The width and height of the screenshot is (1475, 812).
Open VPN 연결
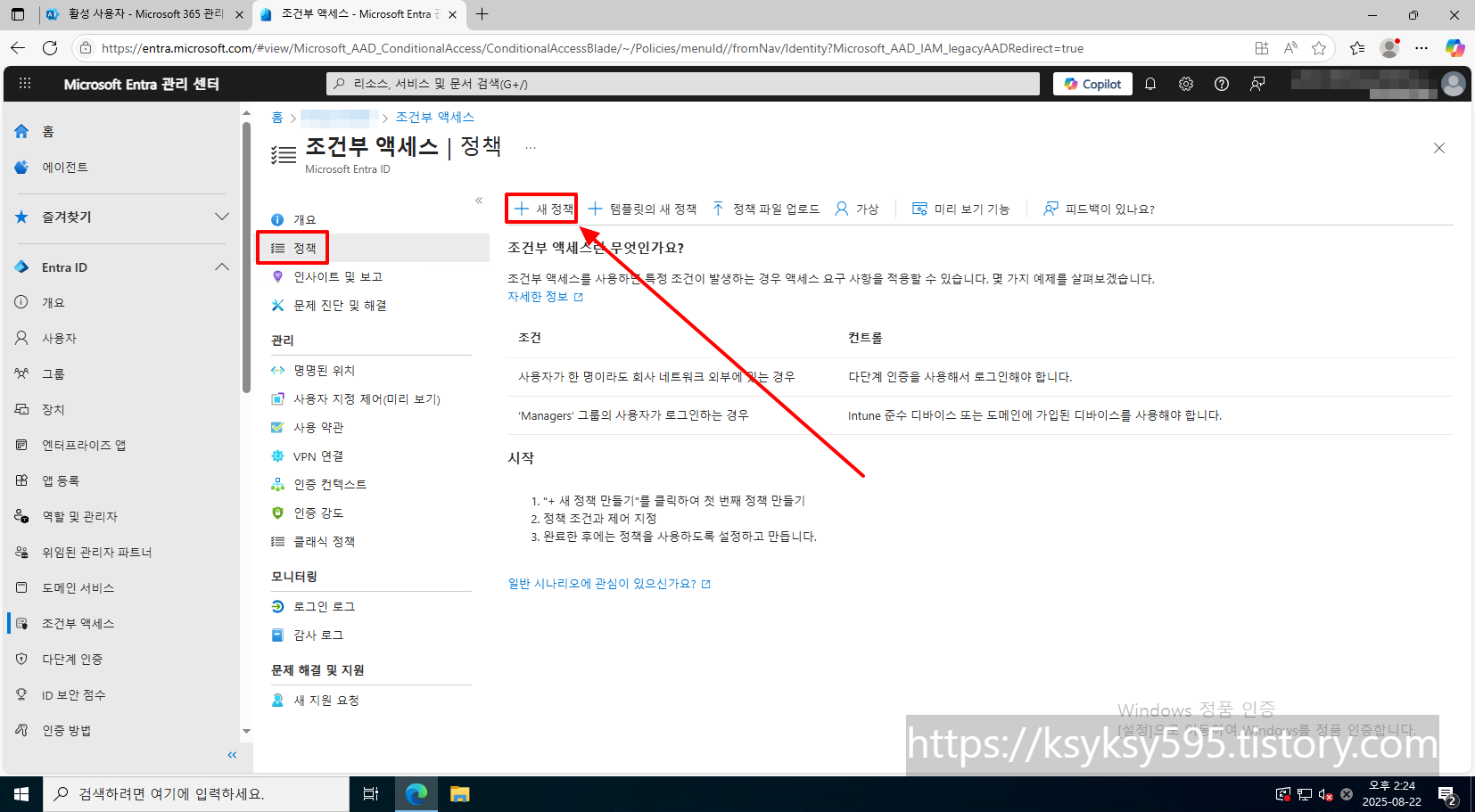[x=318, y=455]
